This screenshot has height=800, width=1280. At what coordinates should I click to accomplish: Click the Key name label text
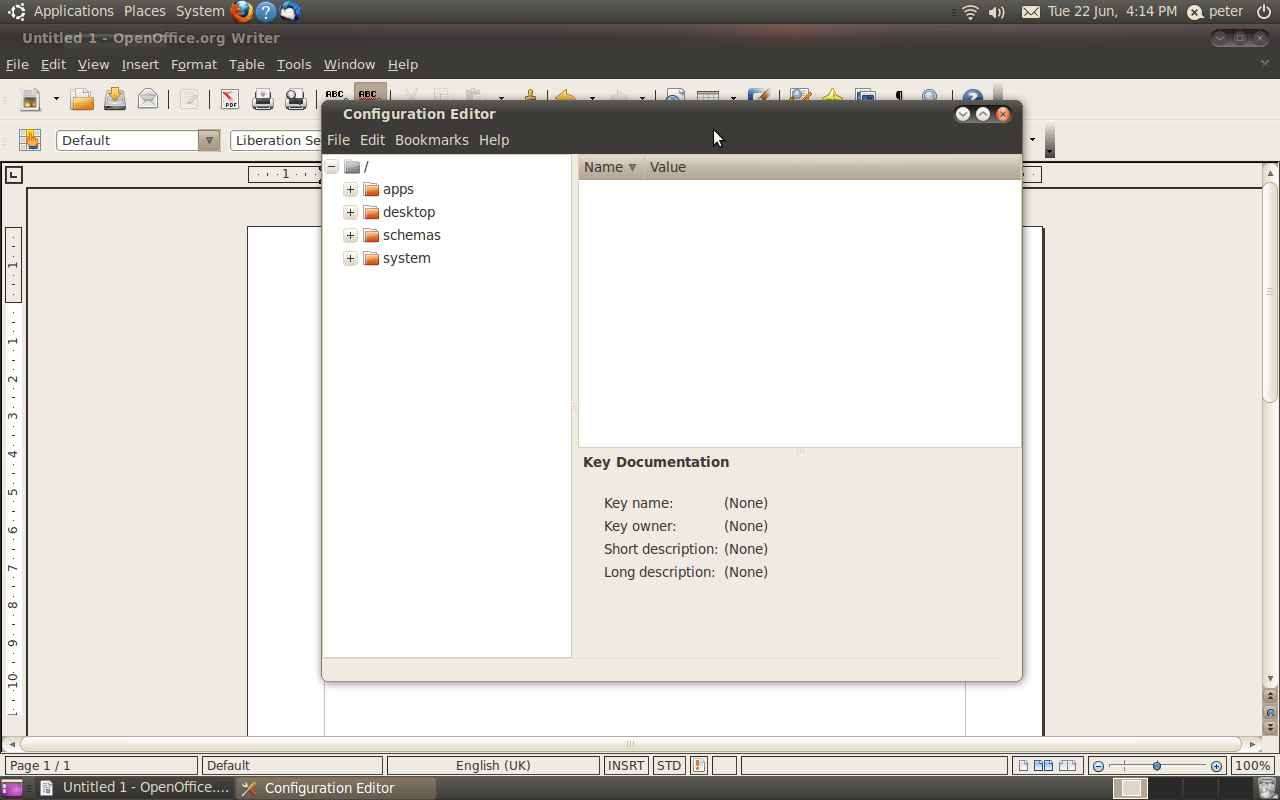point(638,503)
